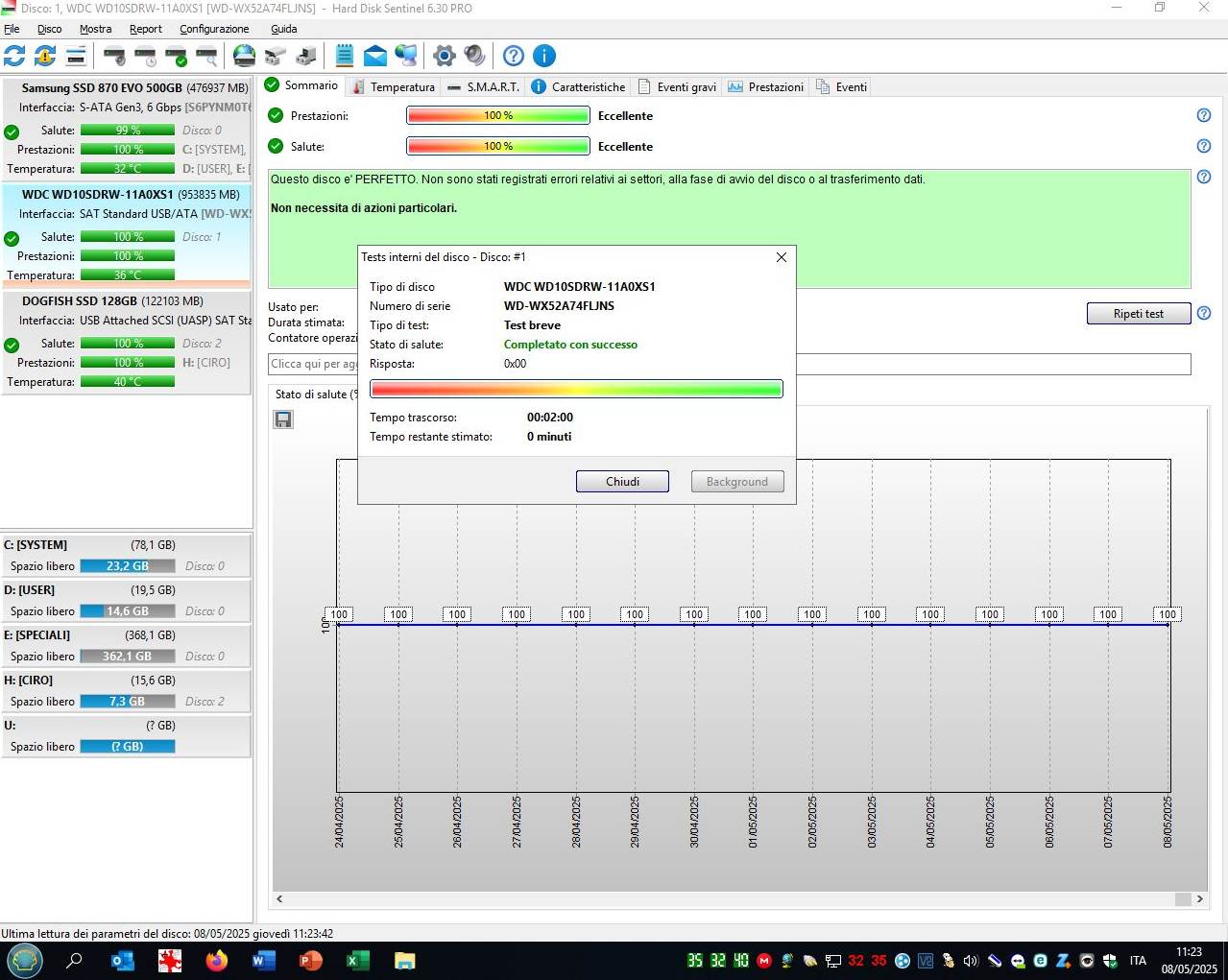Select the D: [USER] partition
The height and width of the screenshot is (980, 1228).
(x=126, y=600)
